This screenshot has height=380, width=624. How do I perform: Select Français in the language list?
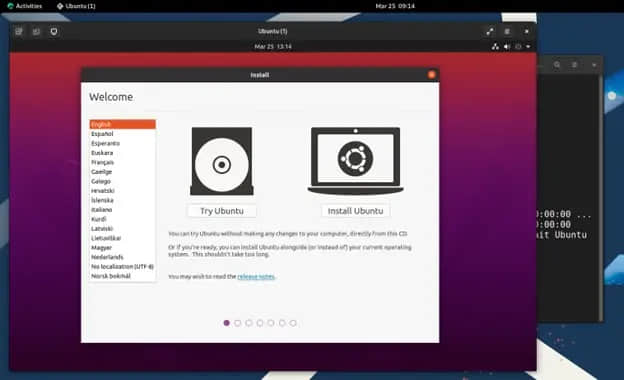(x=123, y=162)
